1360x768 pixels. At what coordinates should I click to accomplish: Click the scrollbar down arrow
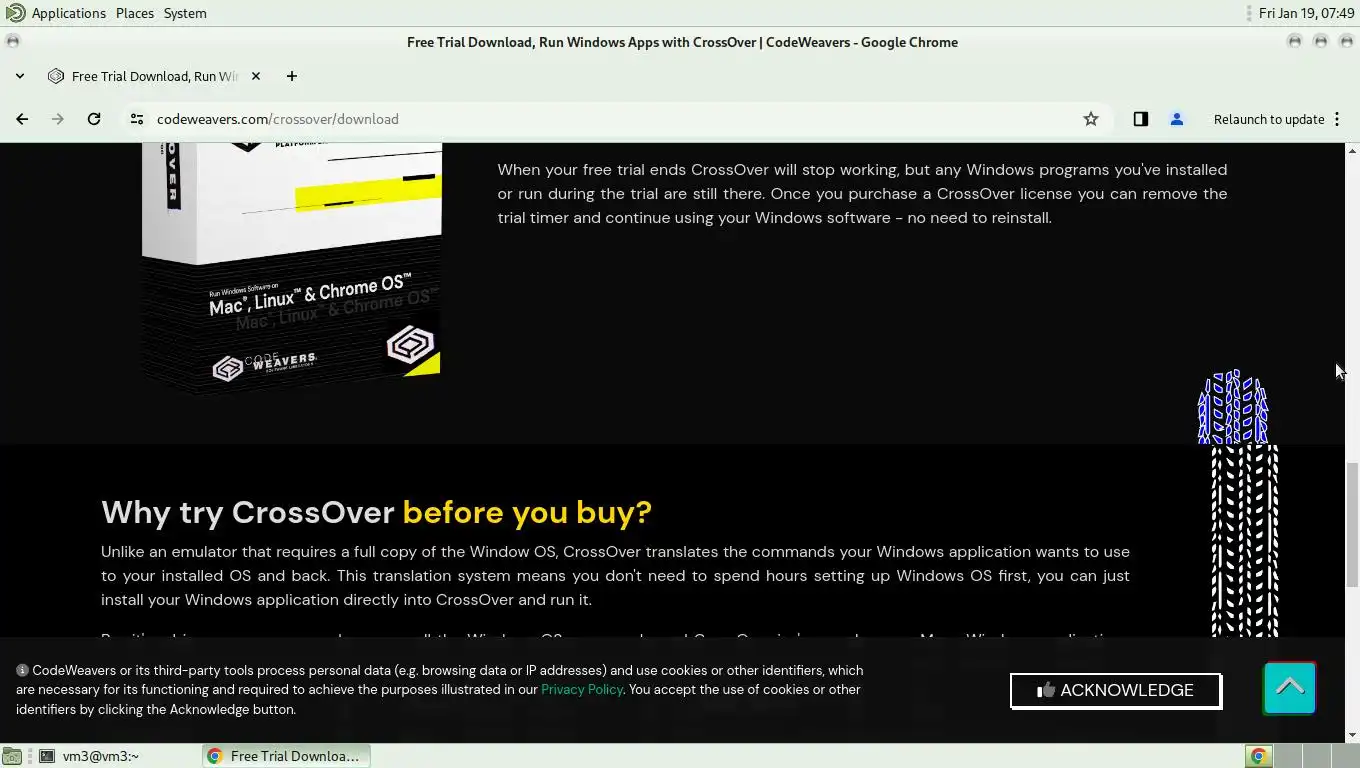click(x=1352, y=735)
